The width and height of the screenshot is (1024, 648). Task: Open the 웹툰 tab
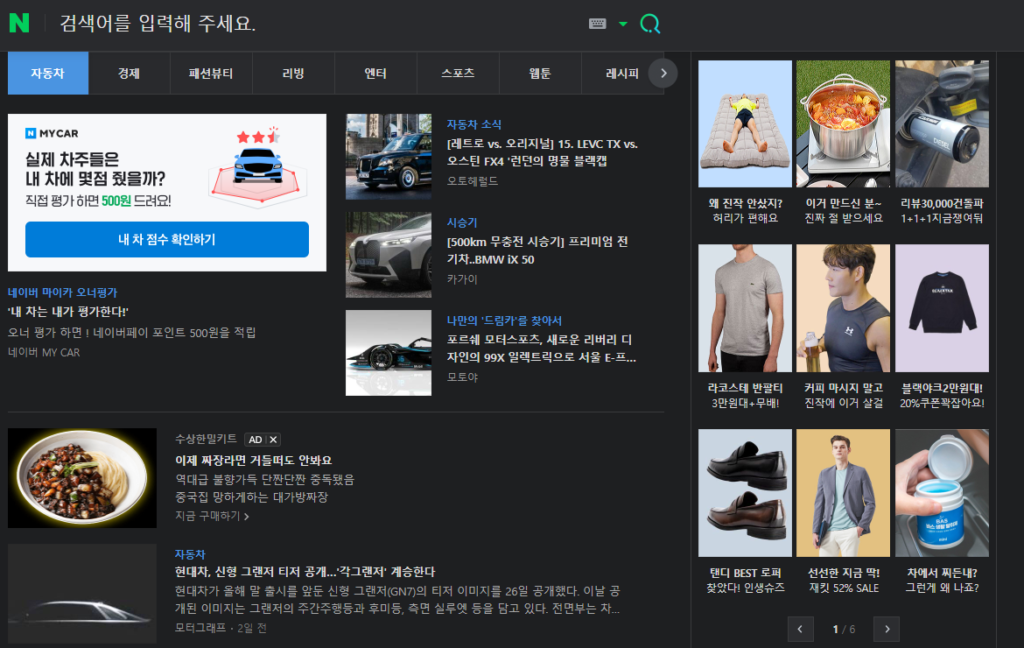[540, 73]
